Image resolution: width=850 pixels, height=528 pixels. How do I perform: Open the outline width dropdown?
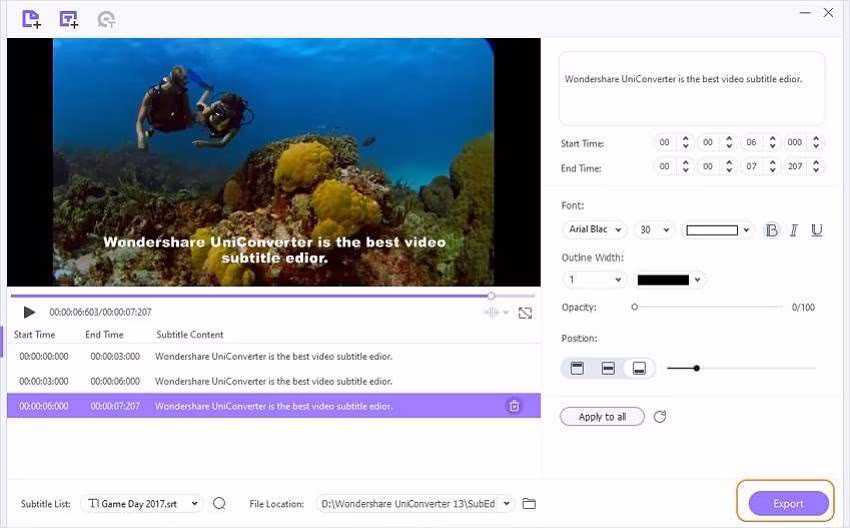[x=594, y=280]
